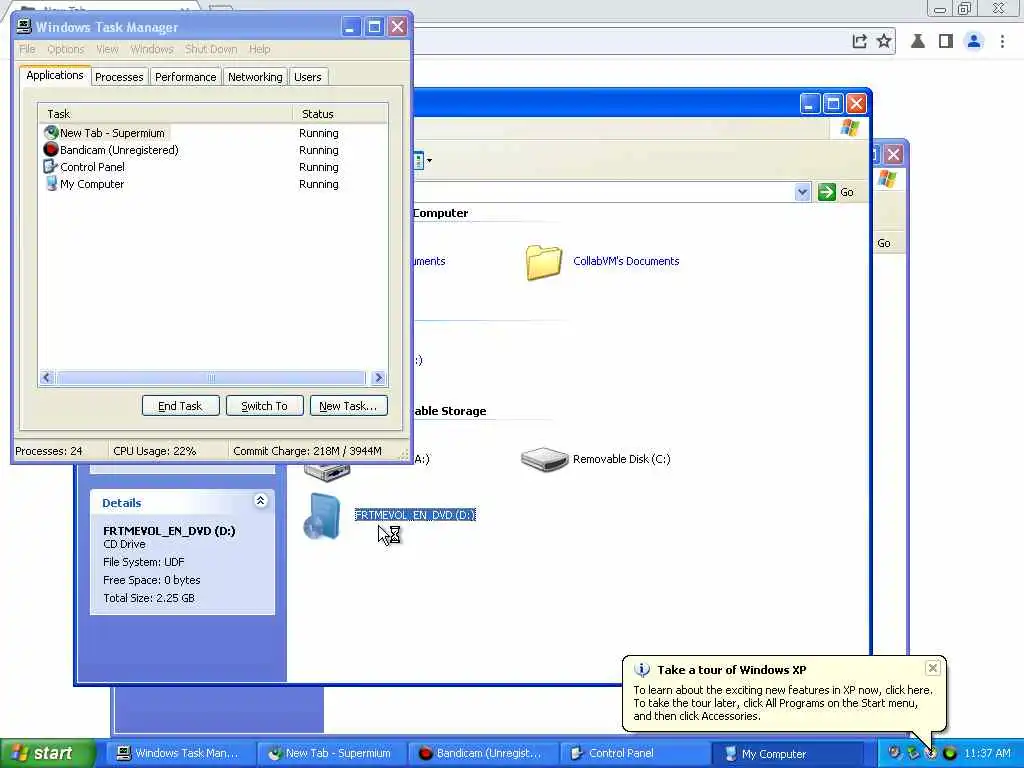Image resolution: width=1024 pixels, height=768 pixels.
Task: Open Task Manager View menu
Action: [107, 50]
